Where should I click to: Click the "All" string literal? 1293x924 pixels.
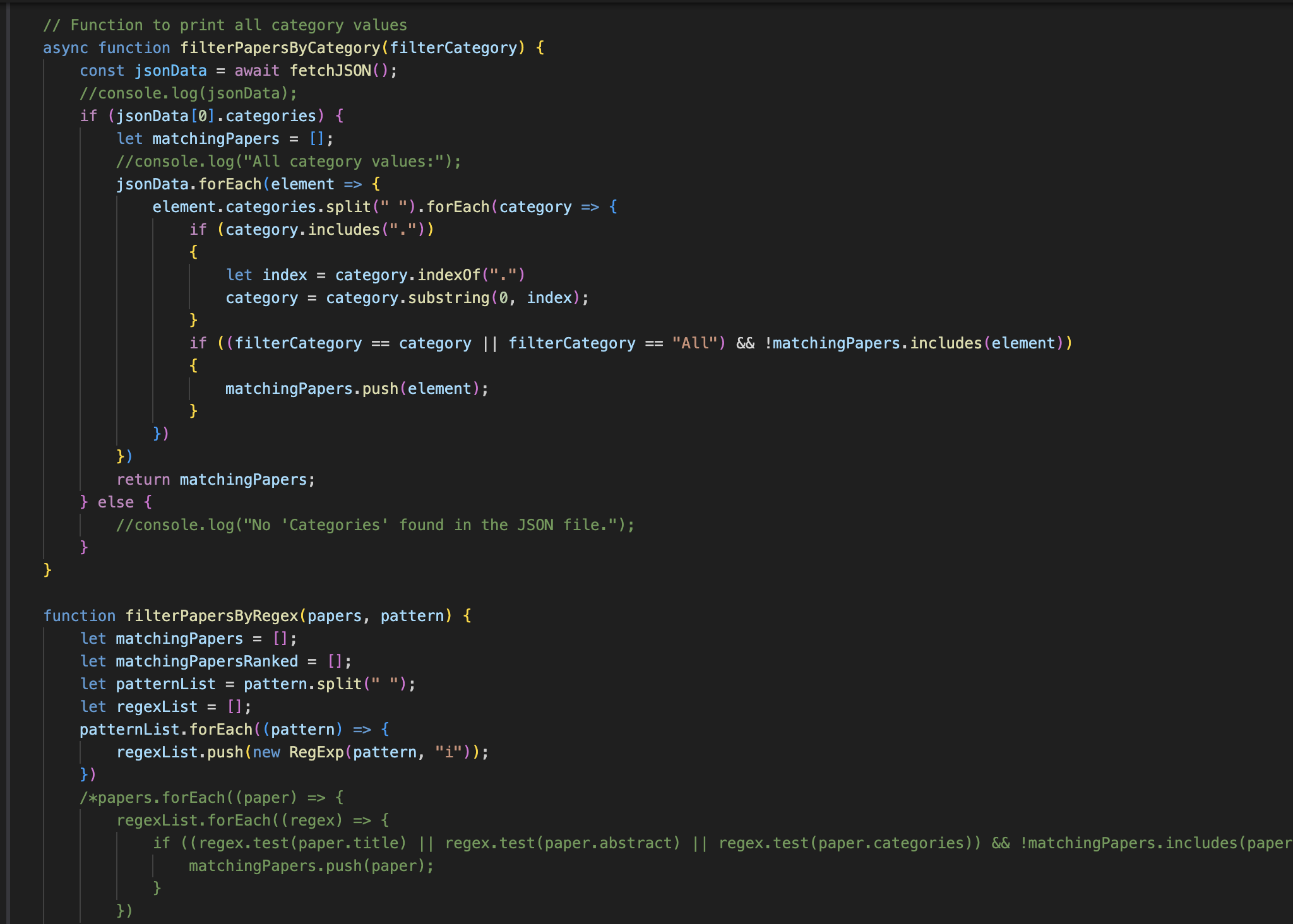694,343
